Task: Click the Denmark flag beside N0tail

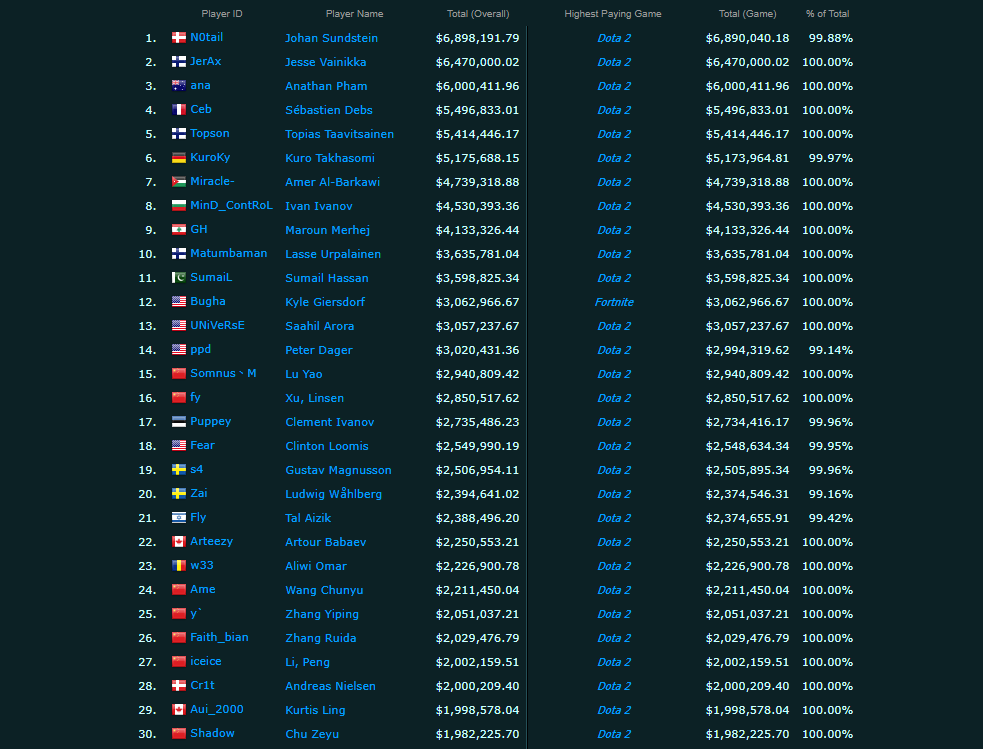Action: pyautogui.click(x=179, y=38)
